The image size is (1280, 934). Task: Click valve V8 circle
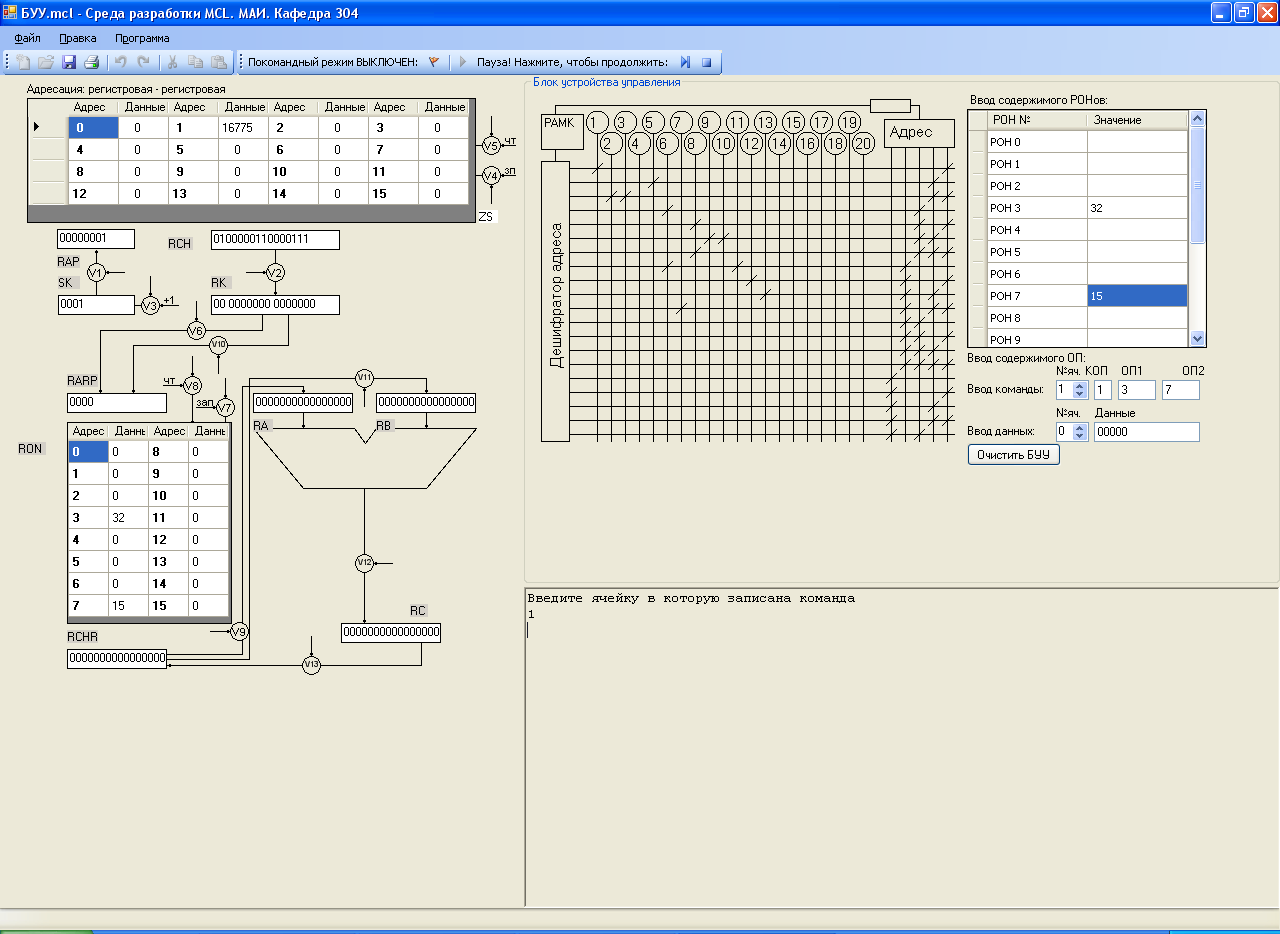point(192,385)
